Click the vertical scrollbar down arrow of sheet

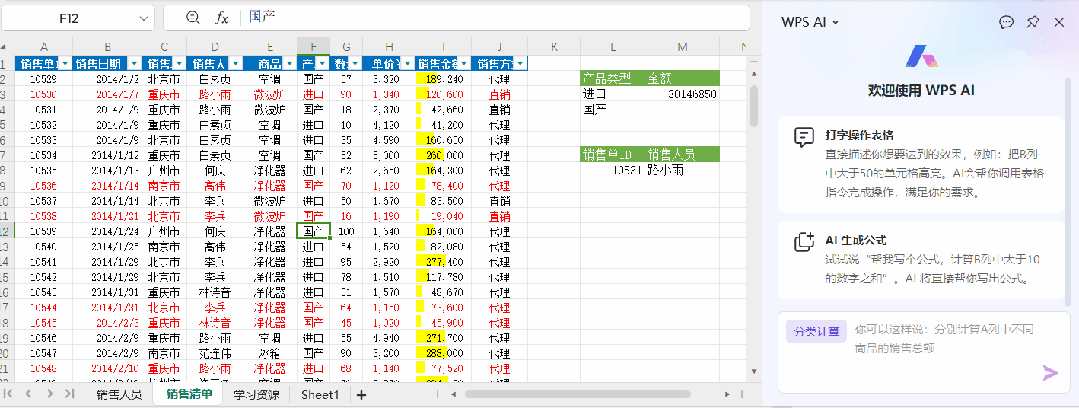(x=754, y=372)
